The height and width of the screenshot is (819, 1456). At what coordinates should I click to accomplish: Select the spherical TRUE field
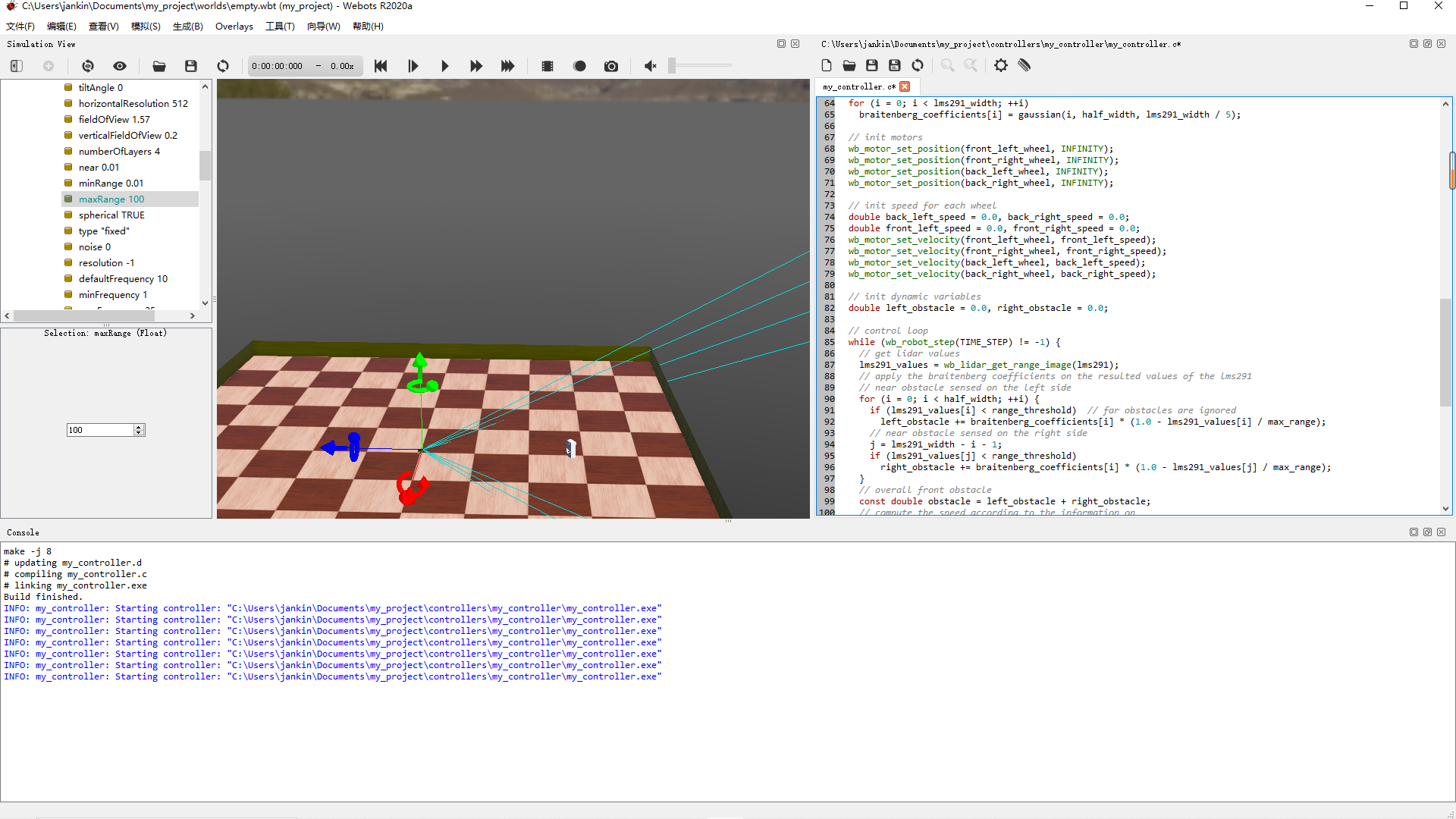click(111, 215)
